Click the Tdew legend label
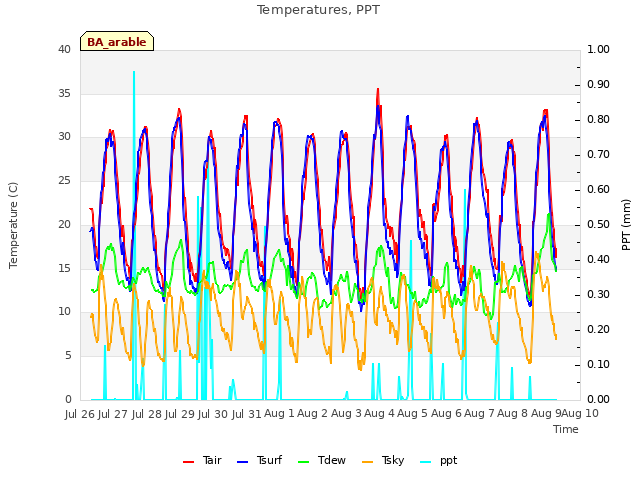Viewport: 640px width, 480px height. click(x=332, y=460)
